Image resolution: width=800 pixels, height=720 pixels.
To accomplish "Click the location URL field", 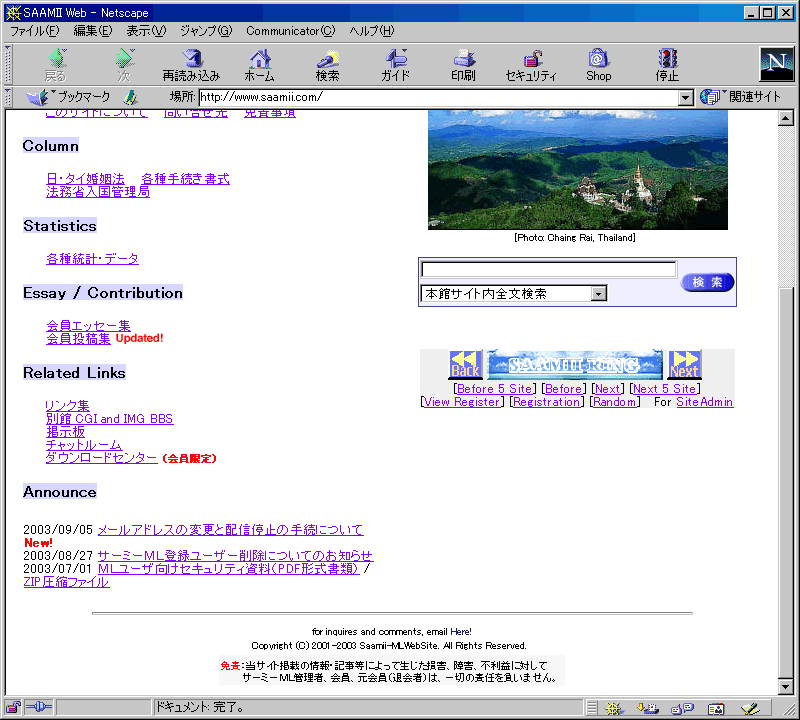I will click(439, 97).
